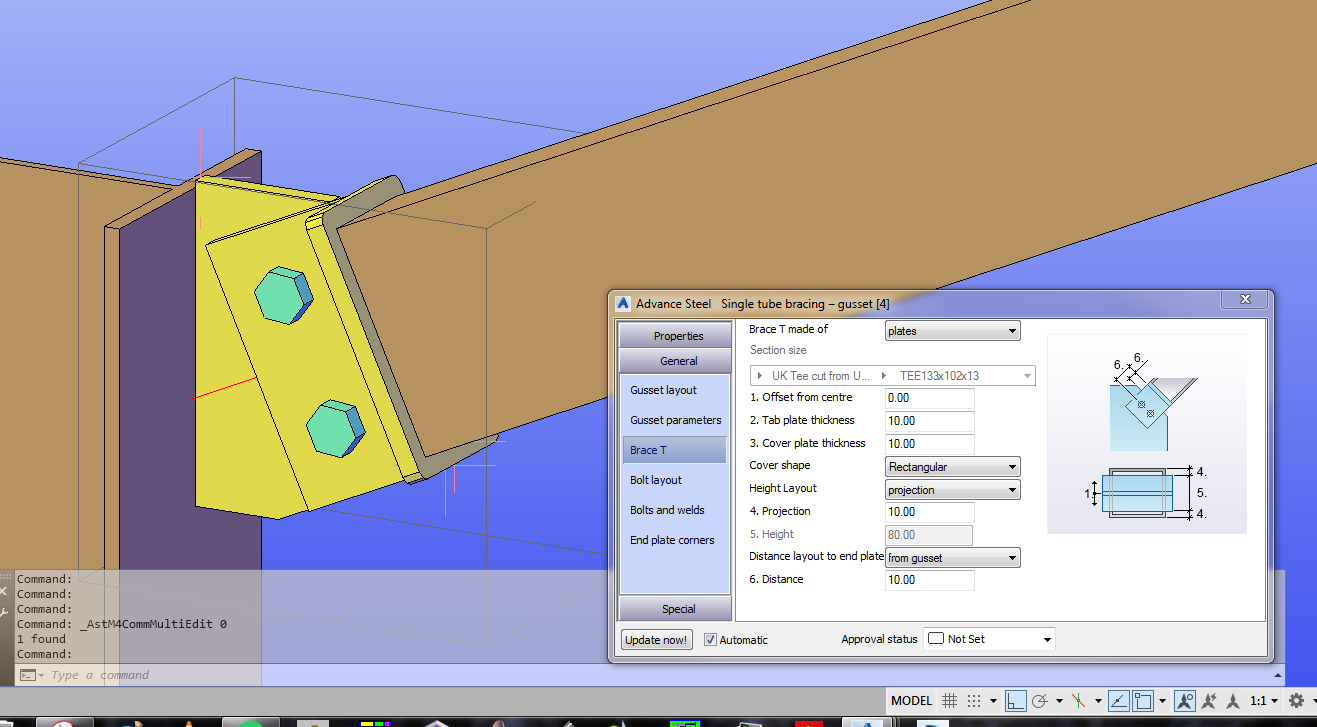Toggle show annotation objects icon
This screenshot has height=727, width=1317.
pos(1186,700)
